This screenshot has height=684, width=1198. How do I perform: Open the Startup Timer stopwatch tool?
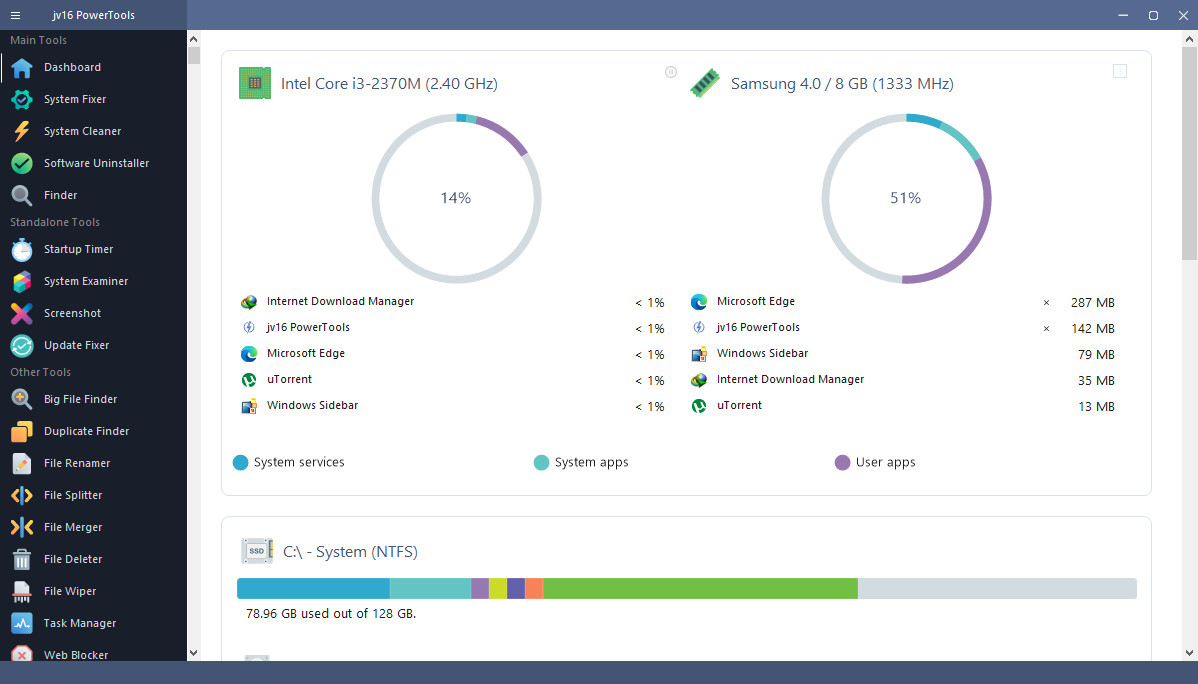tap(21, 249)
